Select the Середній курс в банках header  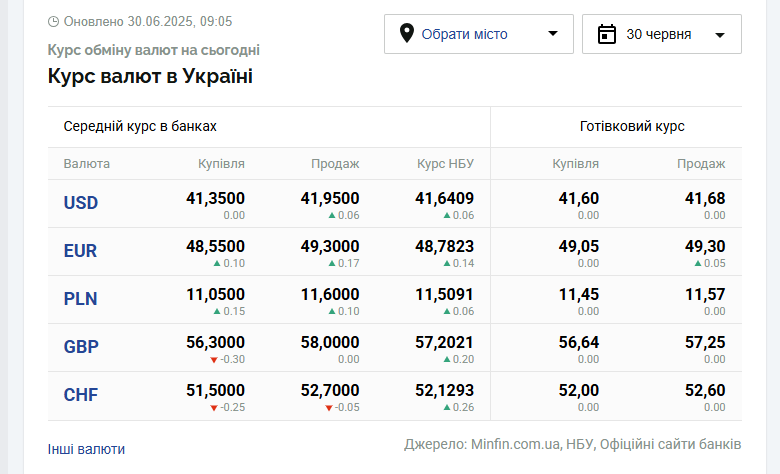click(x=140, y=126)
